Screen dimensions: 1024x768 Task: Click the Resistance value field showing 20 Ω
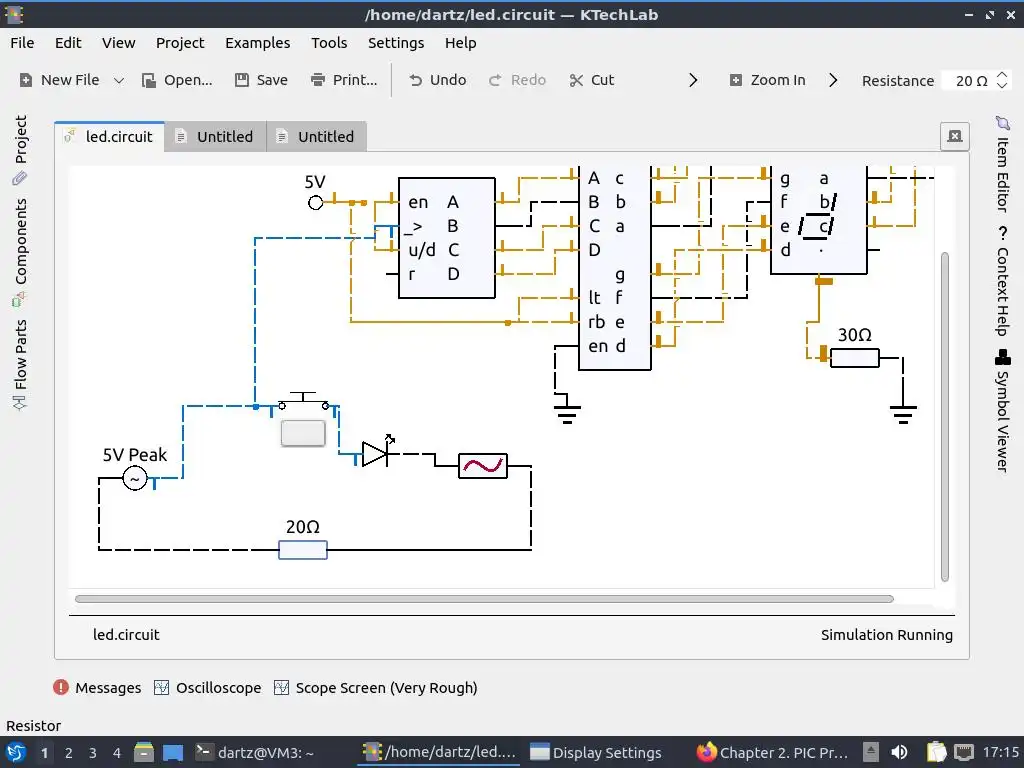pos(969,81)
